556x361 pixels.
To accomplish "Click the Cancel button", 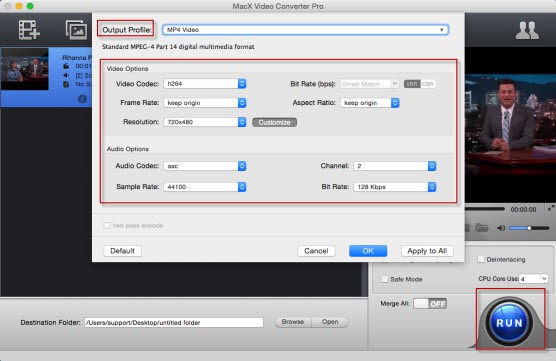I will coord(316,251).
